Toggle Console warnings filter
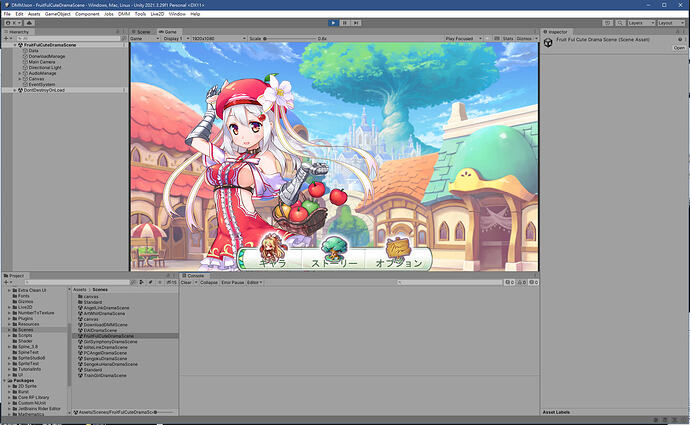The width and height of the screenshot is (690, 425). [521, 282]
